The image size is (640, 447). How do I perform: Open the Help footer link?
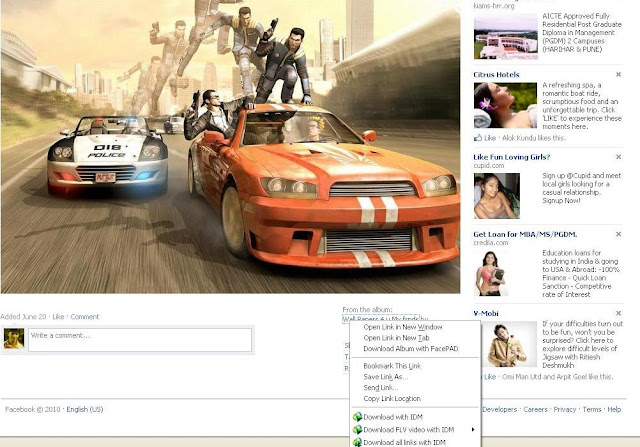614,409
